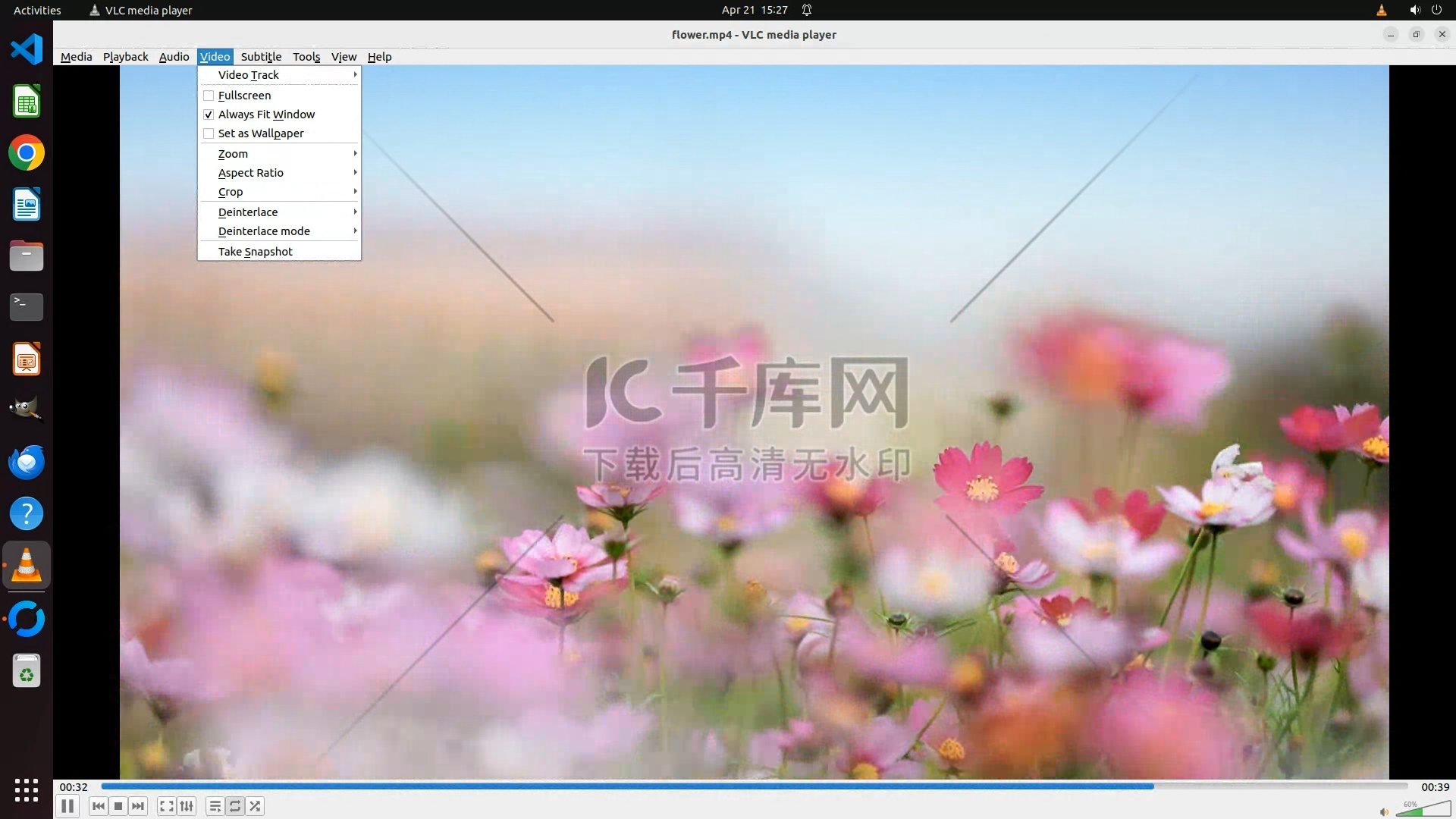Enable random shuffle playback

coord(256,806)
